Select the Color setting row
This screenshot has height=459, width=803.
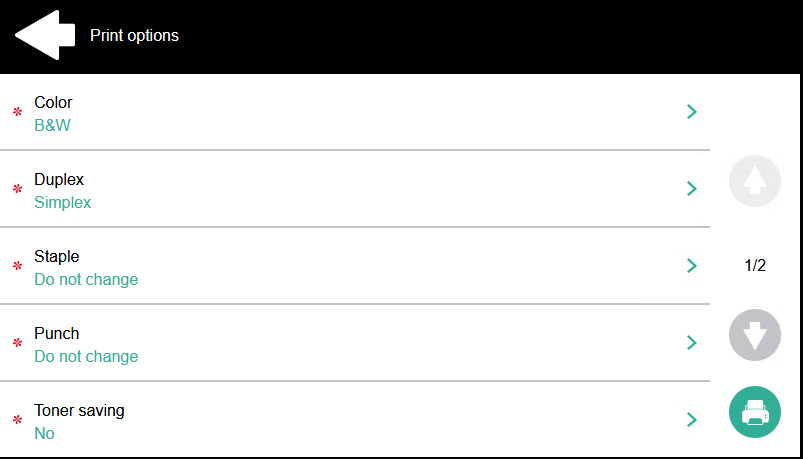[x=350, y=113]
